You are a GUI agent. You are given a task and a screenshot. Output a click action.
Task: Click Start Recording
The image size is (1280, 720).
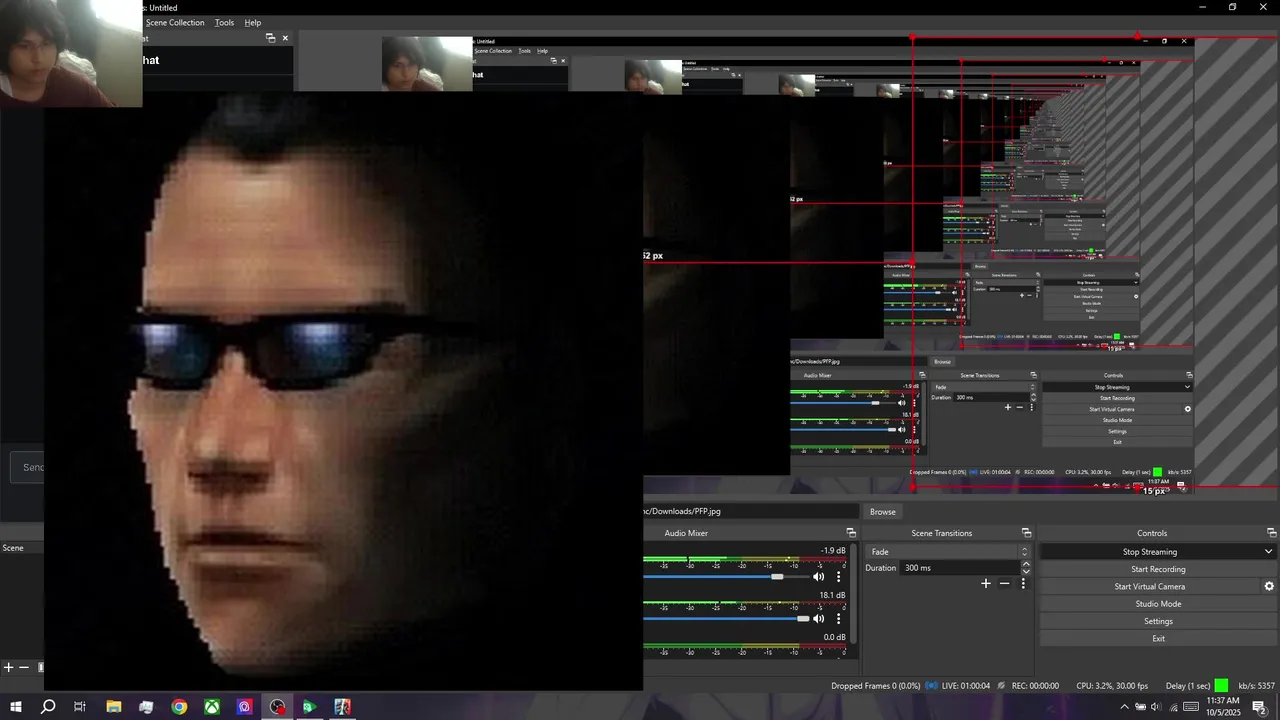[x=1158, y=569]
